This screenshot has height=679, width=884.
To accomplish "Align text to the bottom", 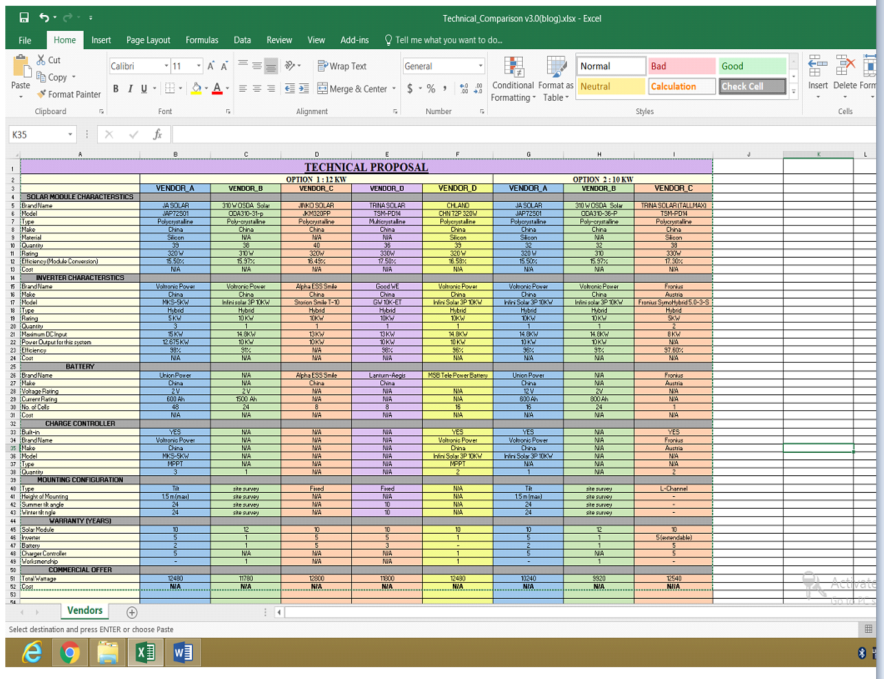I will click(271, 66).
